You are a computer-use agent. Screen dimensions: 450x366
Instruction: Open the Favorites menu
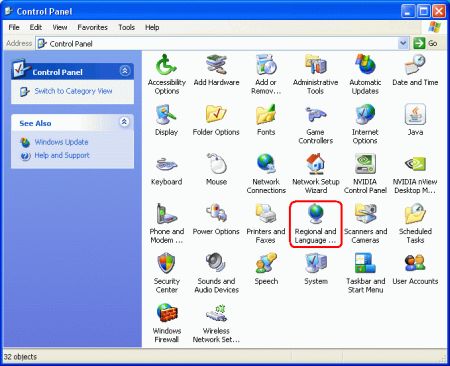point(92,27)
